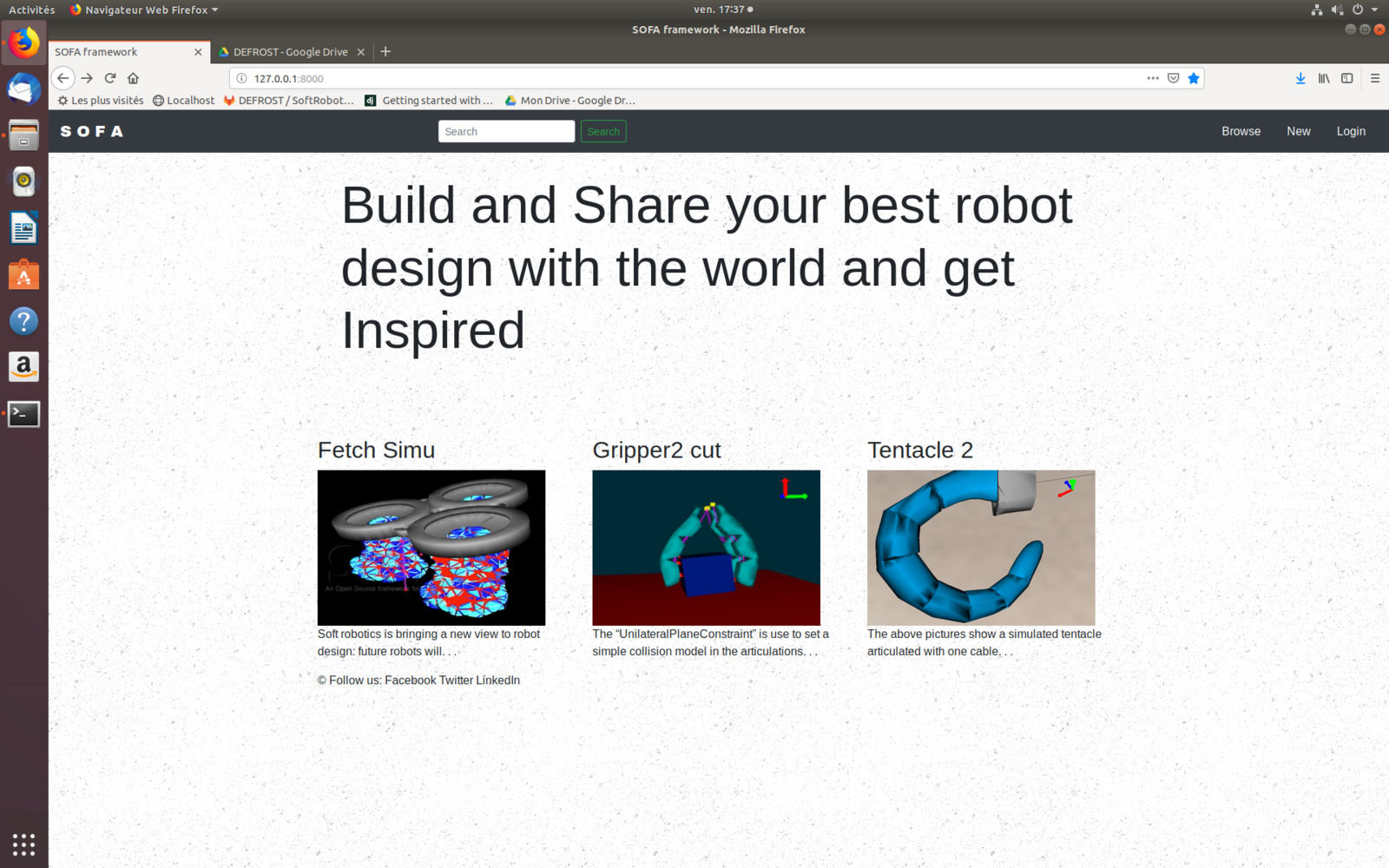Click the Login link in navbar
Image resolution: width=1389 pixels, height=868 pixels.
[1350, 131]
